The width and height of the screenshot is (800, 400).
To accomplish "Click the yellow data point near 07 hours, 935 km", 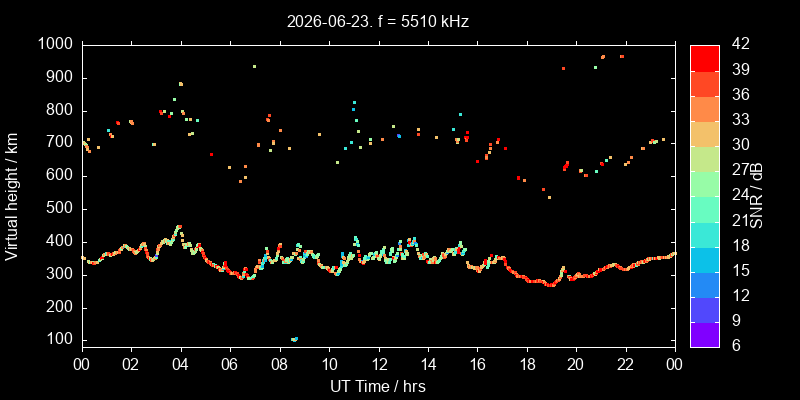I will [254, 66].
